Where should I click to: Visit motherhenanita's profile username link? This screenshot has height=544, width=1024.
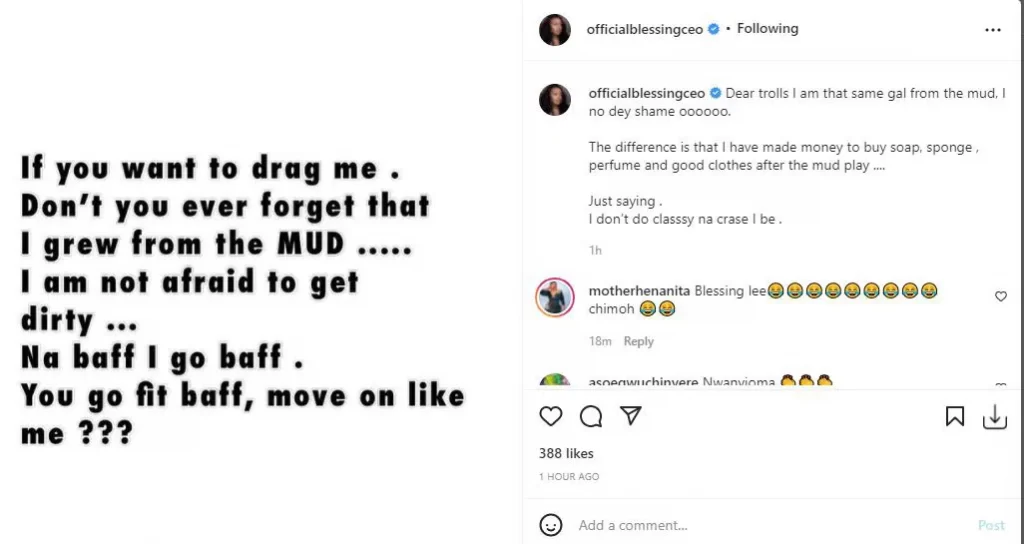(636, 291)
